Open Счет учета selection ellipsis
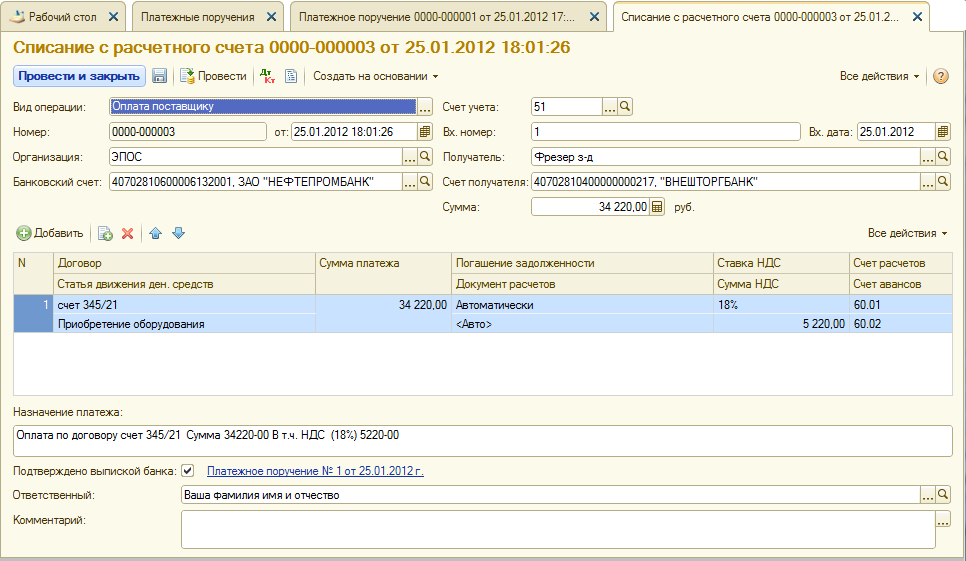 pos(609,107)
